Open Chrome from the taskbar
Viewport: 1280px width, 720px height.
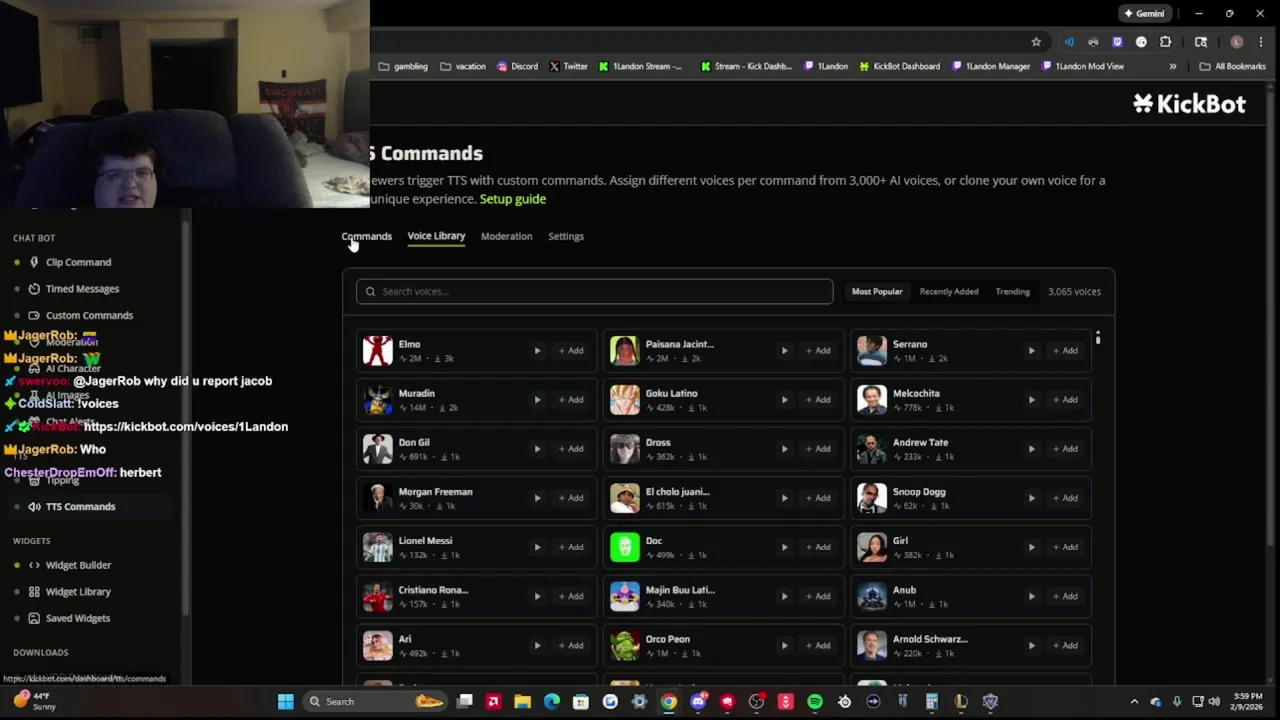(669, 702)
